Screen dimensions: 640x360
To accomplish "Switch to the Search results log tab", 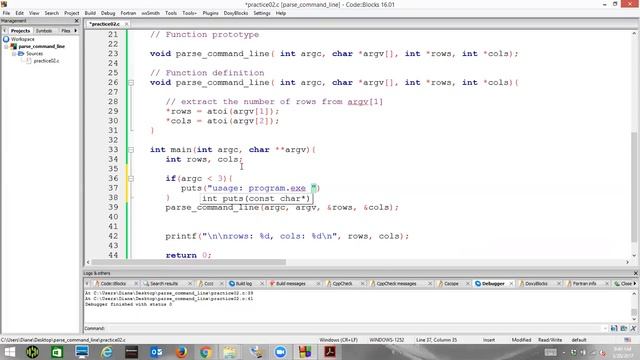I will (x=163, y=284).
